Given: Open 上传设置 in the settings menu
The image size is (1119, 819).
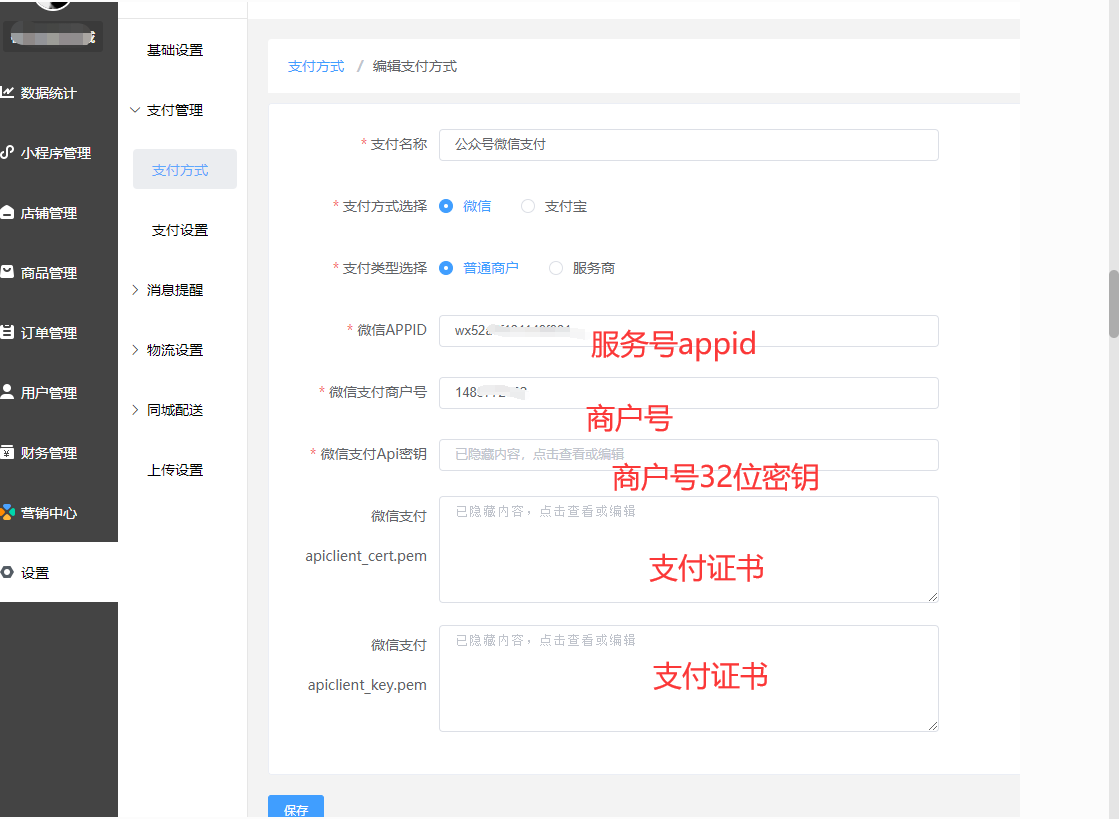Looking at the screenshot, I should pos(175,469).
